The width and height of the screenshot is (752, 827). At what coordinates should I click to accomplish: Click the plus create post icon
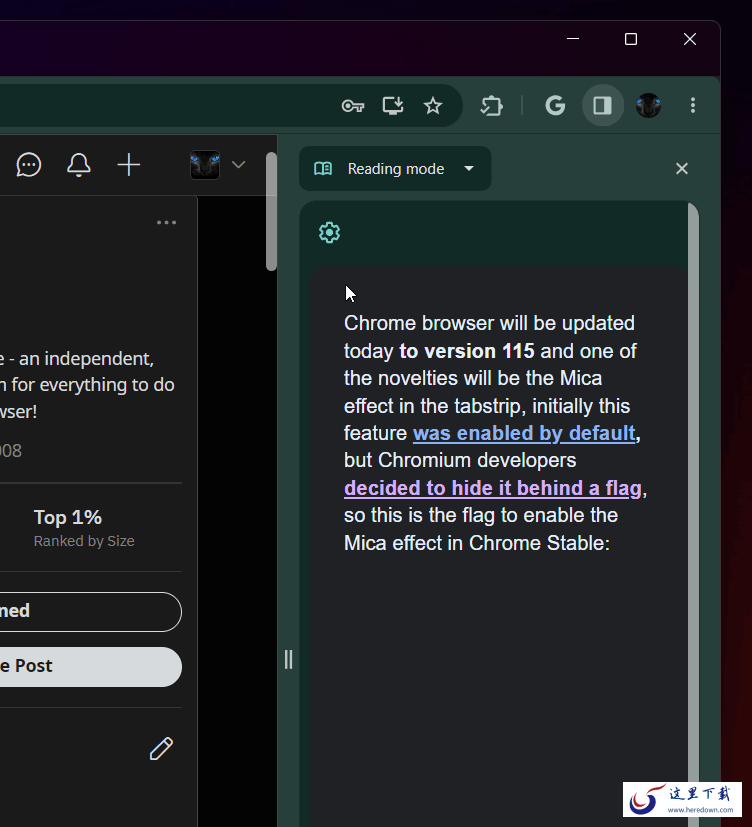[x=129, y=165]
